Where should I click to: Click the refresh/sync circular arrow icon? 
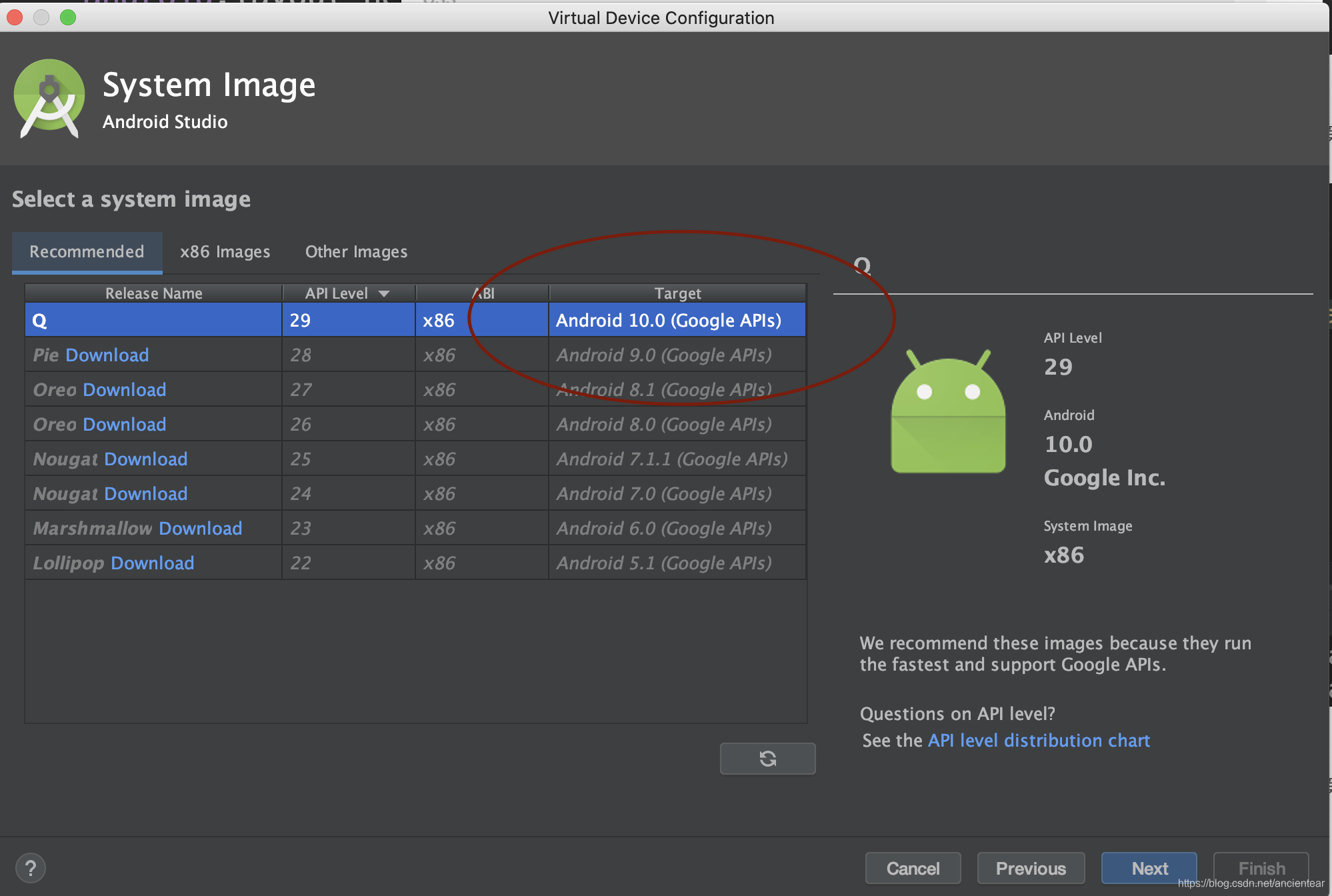(x=768, y=757)
